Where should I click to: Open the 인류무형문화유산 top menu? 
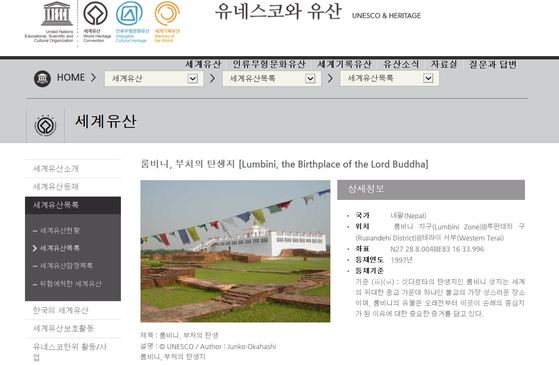click(269, 64)
